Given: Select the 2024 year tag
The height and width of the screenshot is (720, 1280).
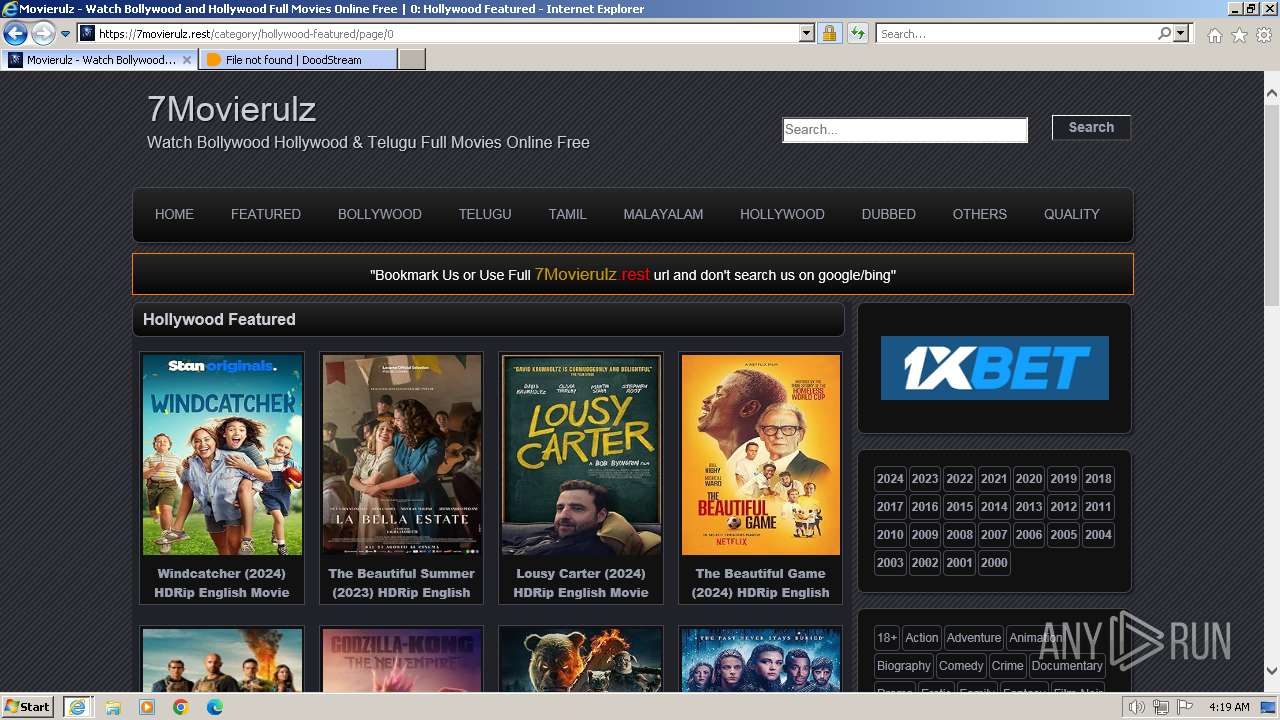Looking at the screenshot, I should pyautogui.click(x=890, y=479).
